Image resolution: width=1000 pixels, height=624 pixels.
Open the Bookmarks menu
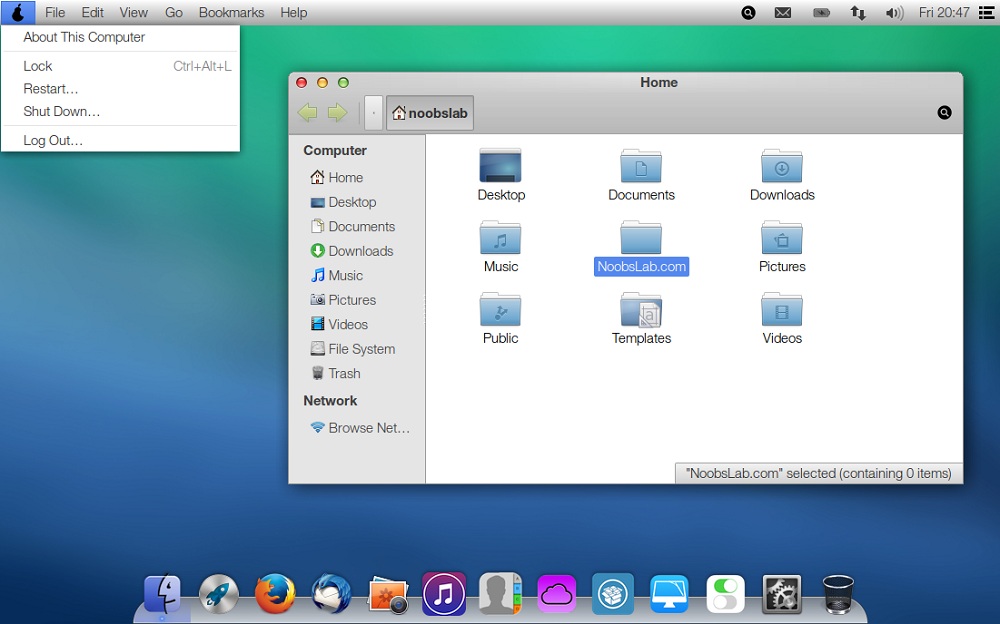(x=231, y=13)
